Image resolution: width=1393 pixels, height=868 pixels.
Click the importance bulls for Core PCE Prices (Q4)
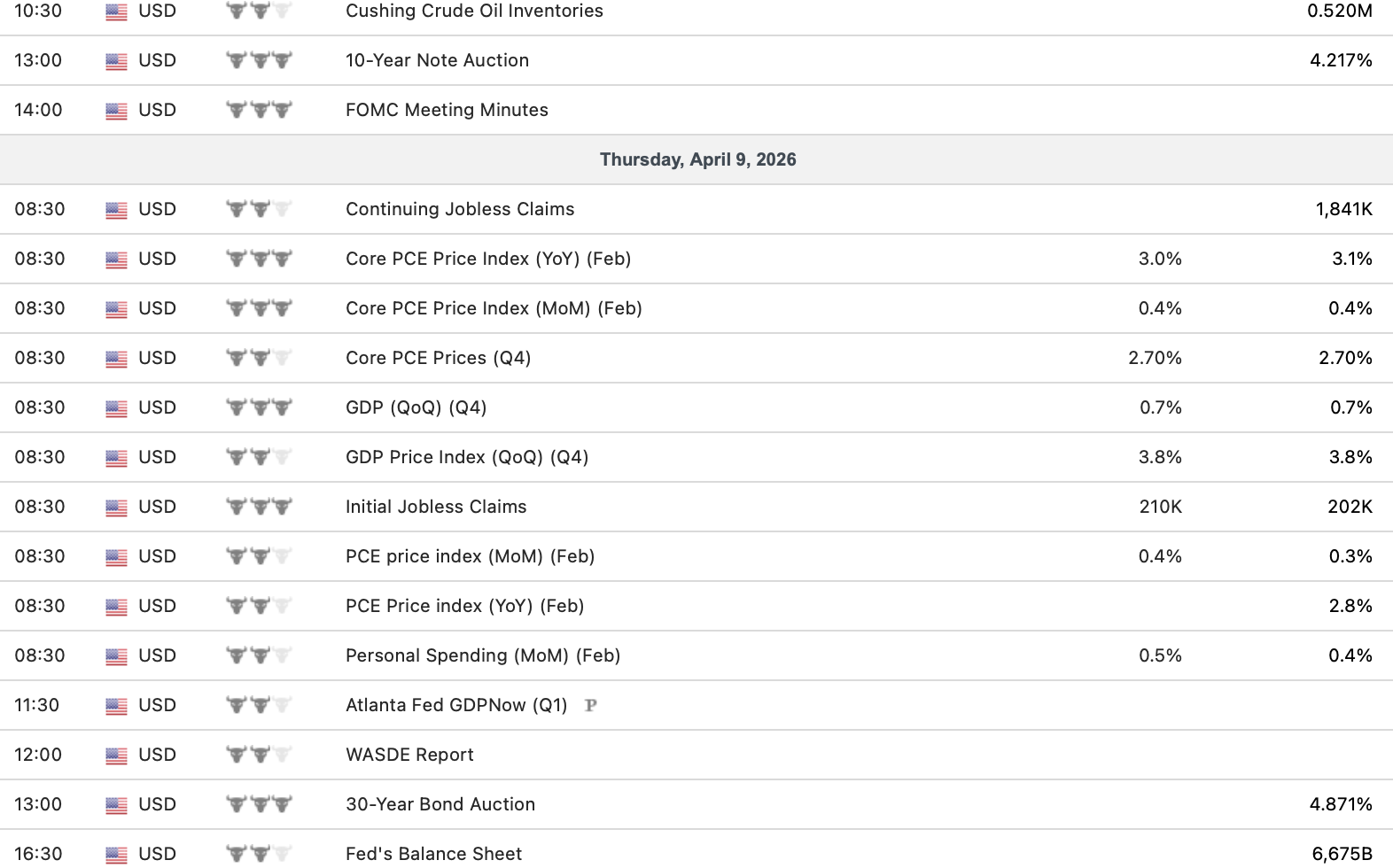[x=259, y=358]
